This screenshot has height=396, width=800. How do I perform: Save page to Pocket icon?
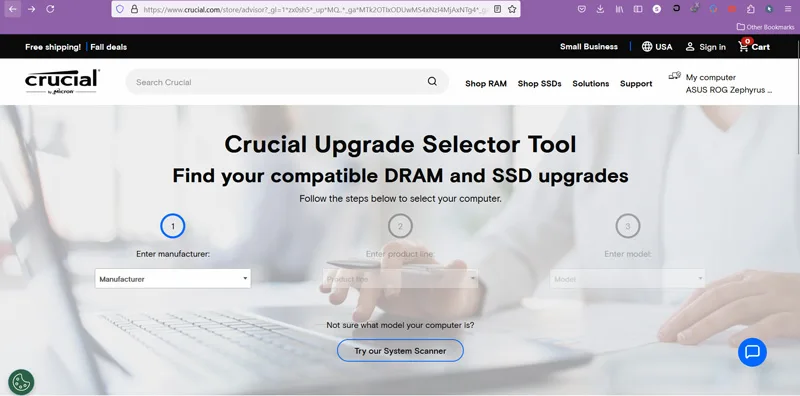[x=582, y=9]
